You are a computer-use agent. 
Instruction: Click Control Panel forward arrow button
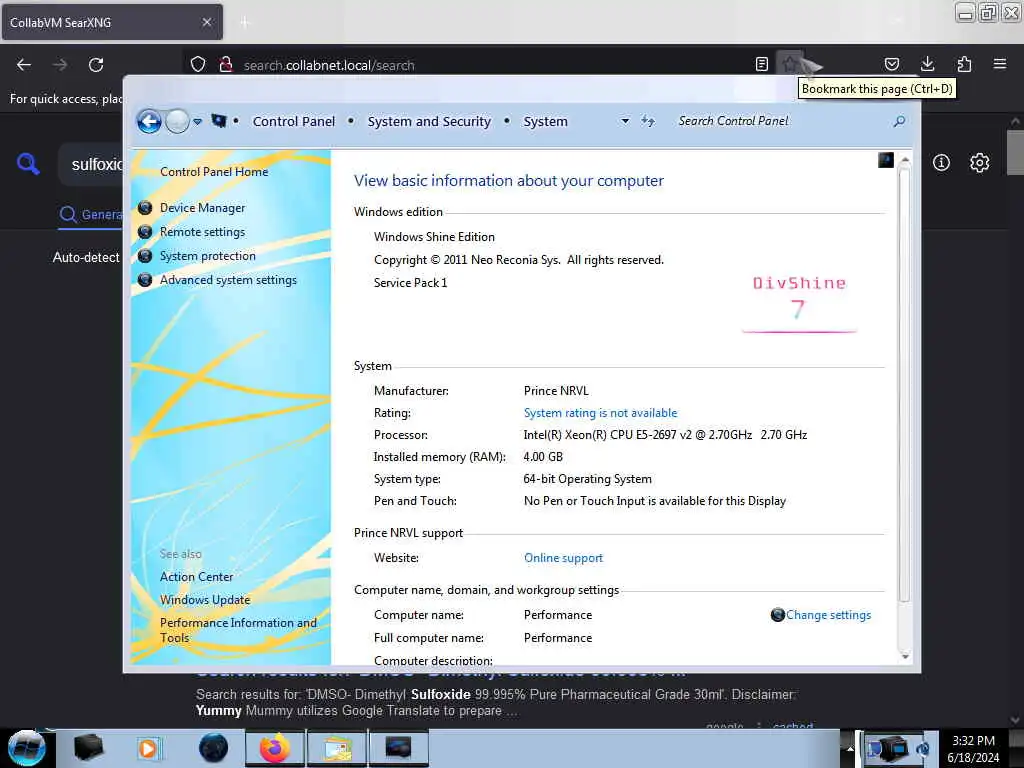[177, 121]
